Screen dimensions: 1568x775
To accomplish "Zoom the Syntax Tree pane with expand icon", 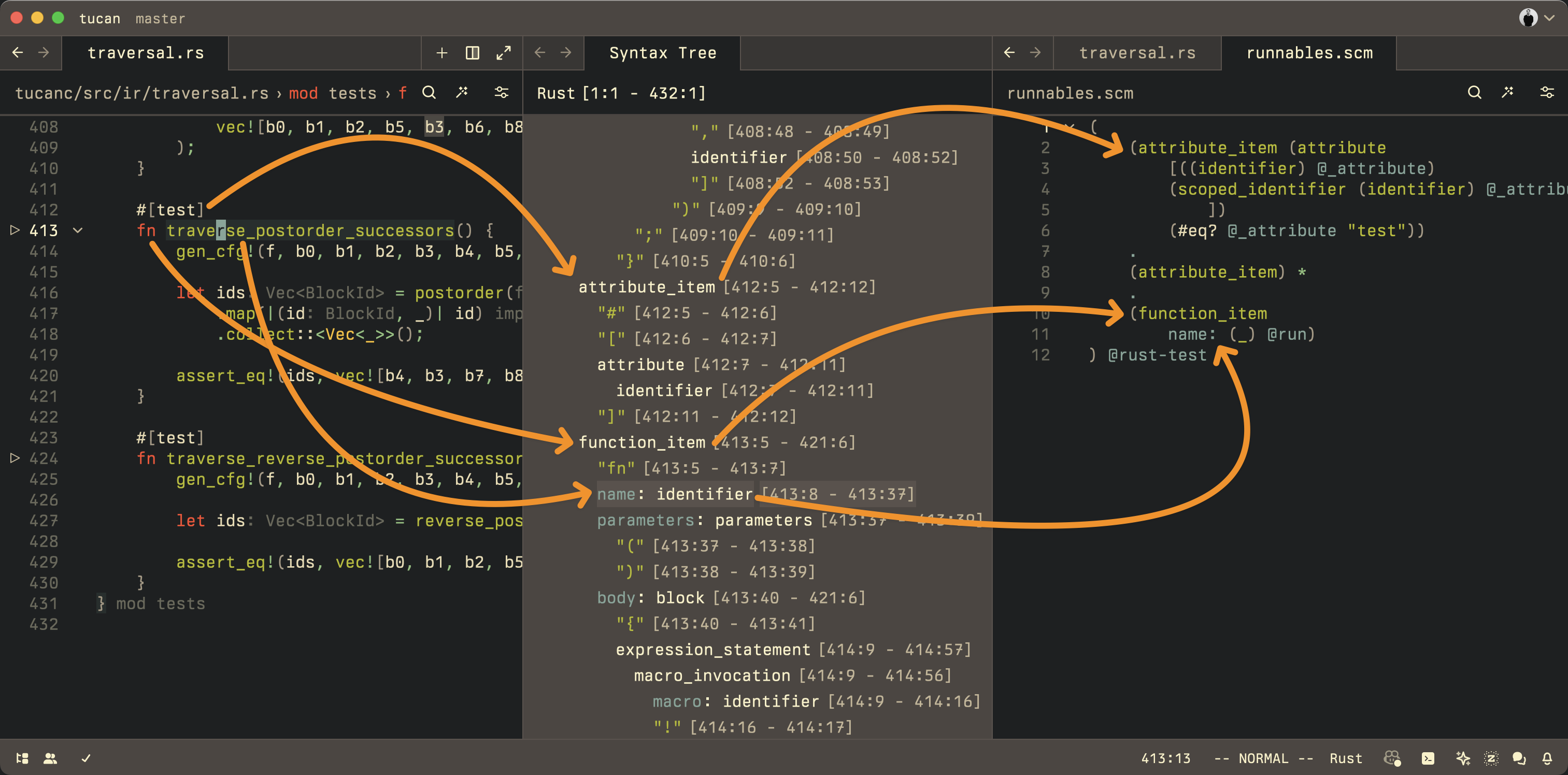I will click(504, 53).
